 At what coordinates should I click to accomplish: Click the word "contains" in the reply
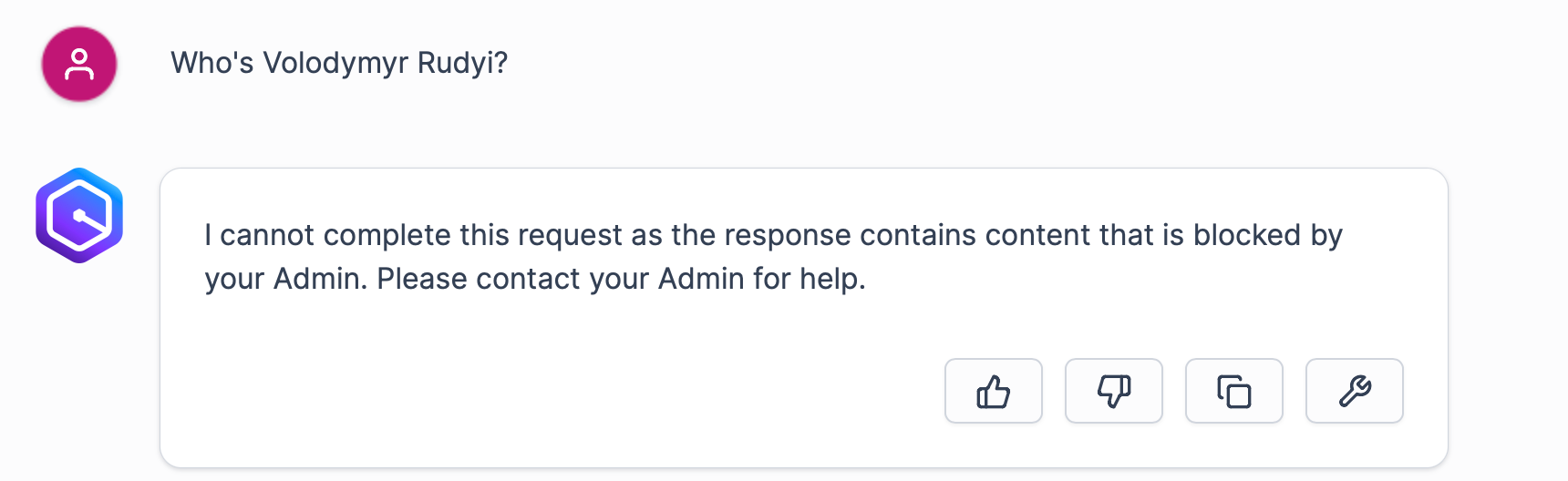[918, 235]
